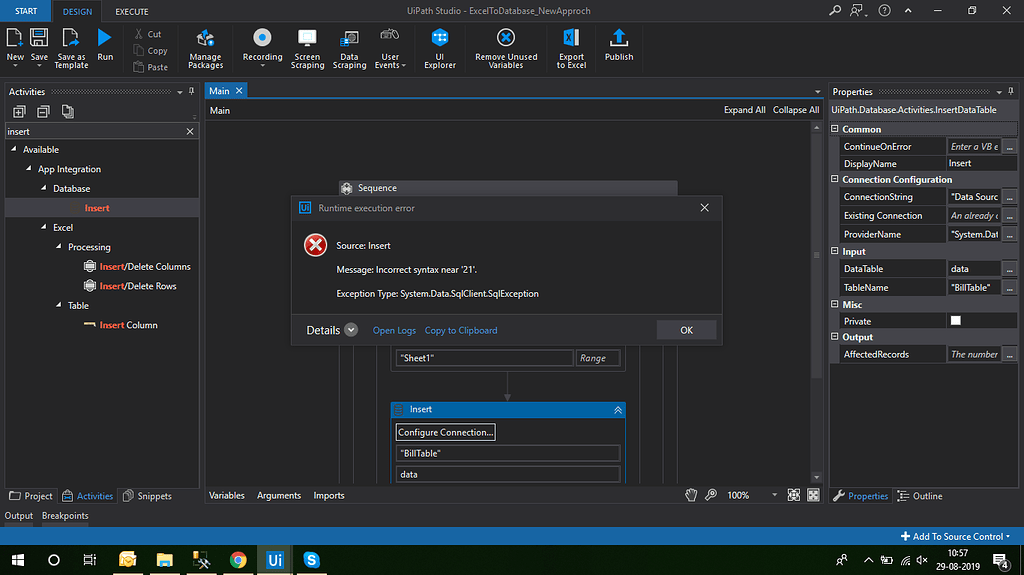Open the zoom percentage dropdown
1024x575 pixels.
[x=773, y=495]
